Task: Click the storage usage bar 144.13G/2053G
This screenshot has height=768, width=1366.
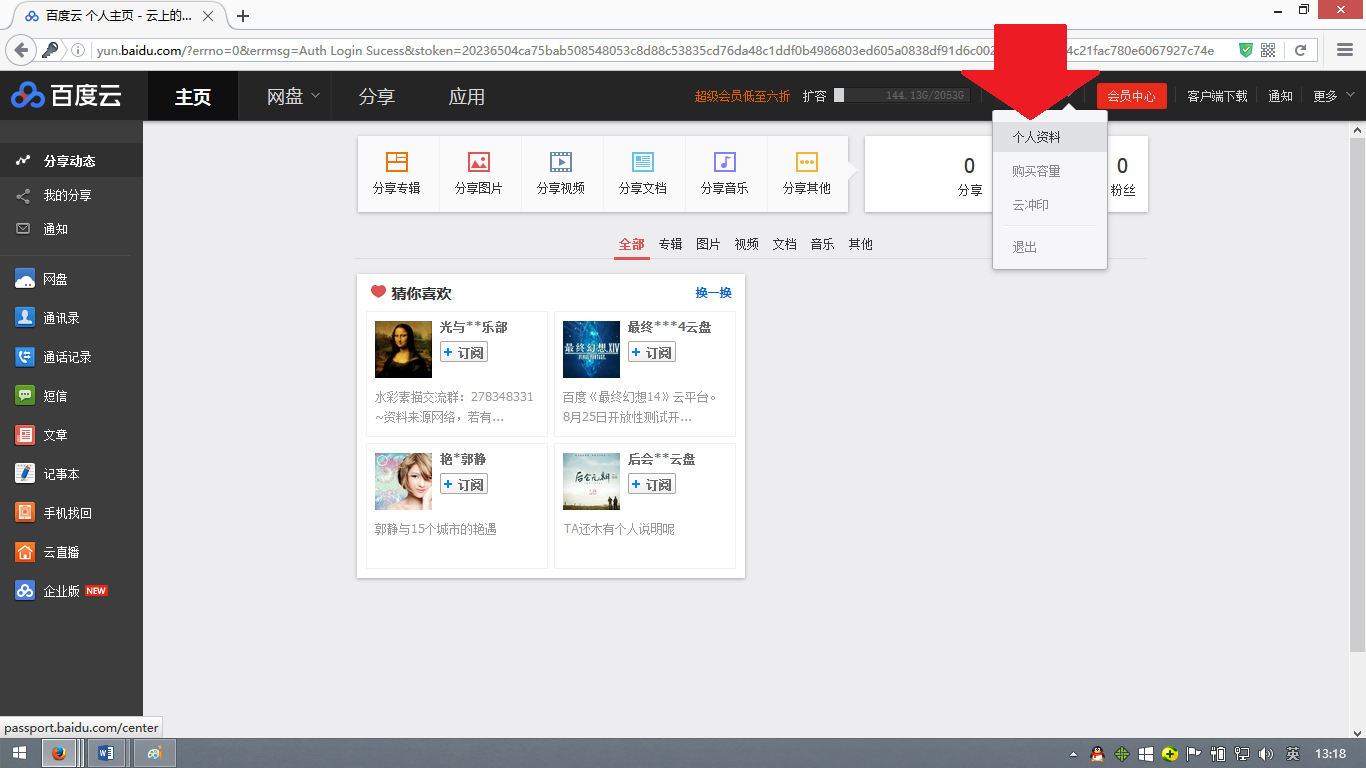Action: coord(902,95)
